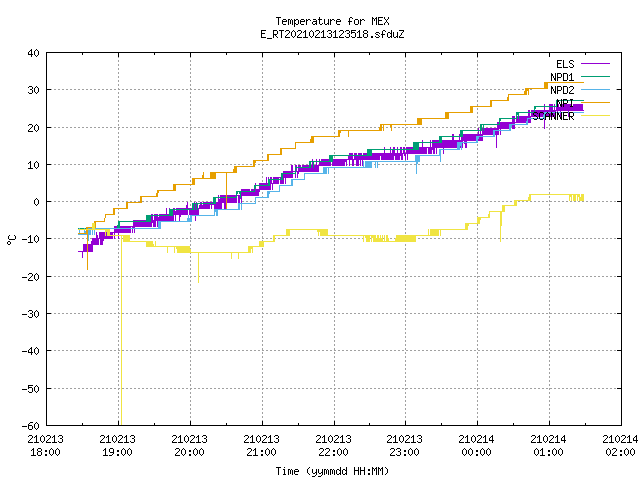Click the yellow SCANNER legend line sample
Screen dimensions: 640x480
click(595, 116)
